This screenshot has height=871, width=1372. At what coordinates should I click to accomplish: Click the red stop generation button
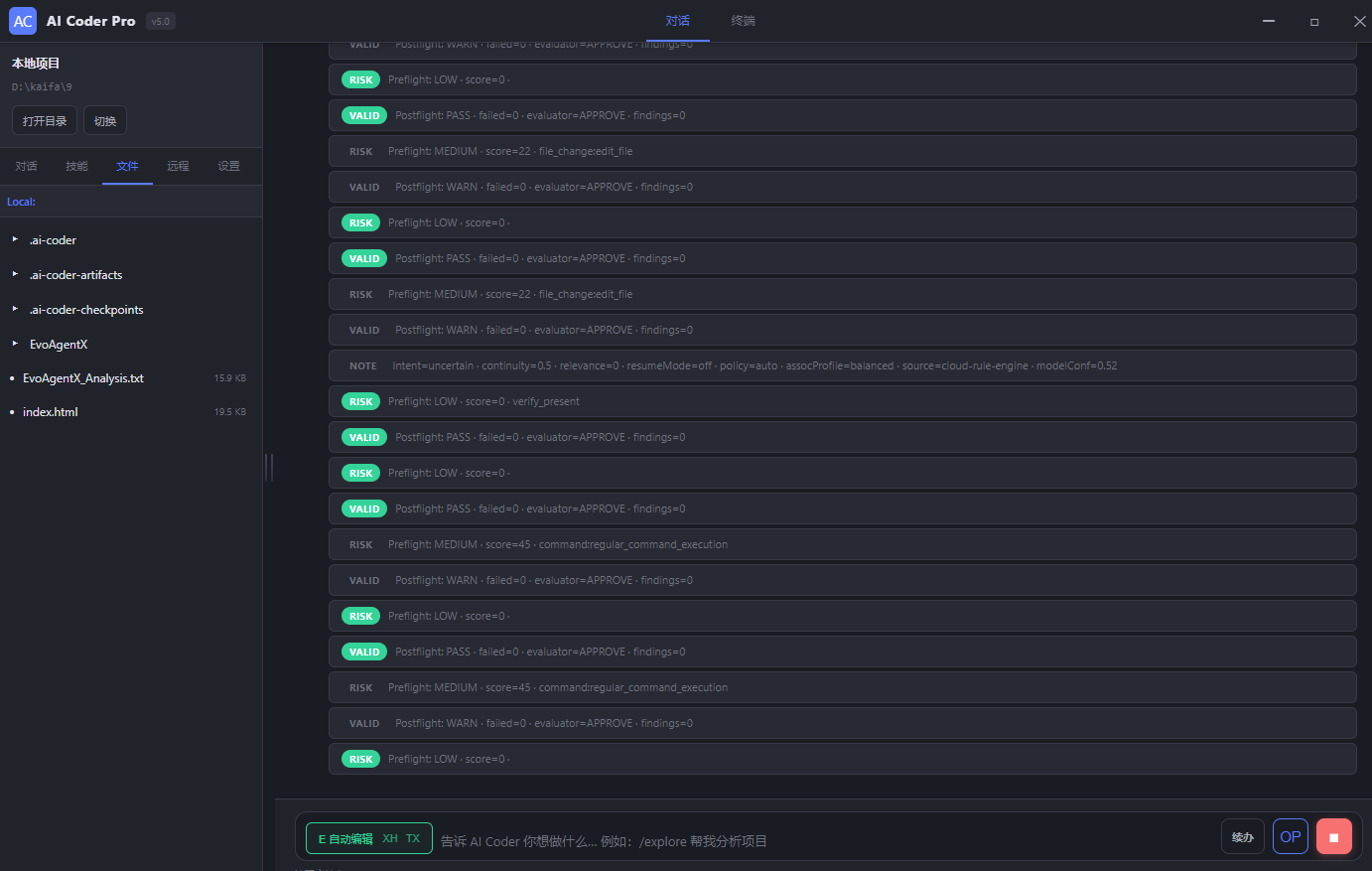(x=1333, y=837)
